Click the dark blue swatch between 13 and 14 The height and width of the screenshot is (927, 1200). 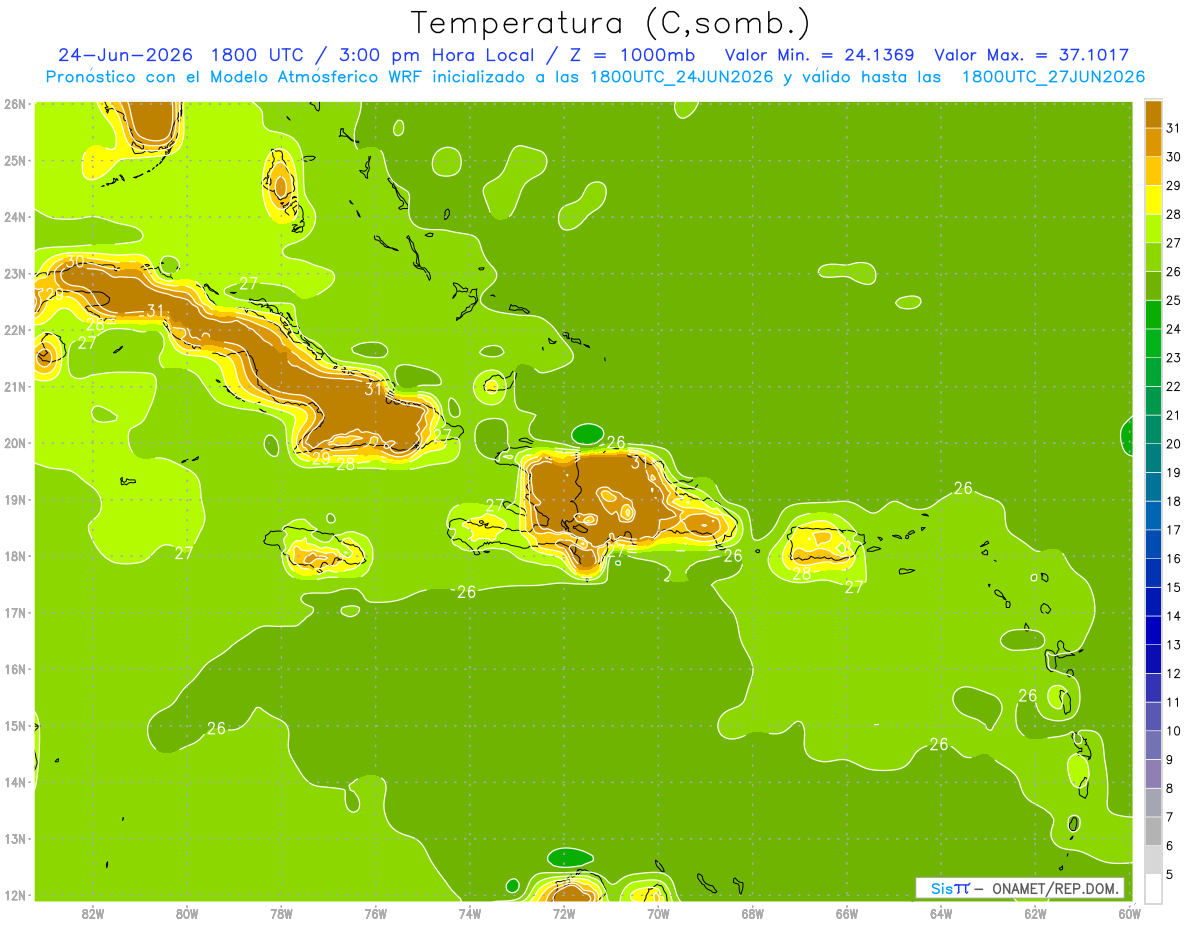click(x=1153, y=631)
